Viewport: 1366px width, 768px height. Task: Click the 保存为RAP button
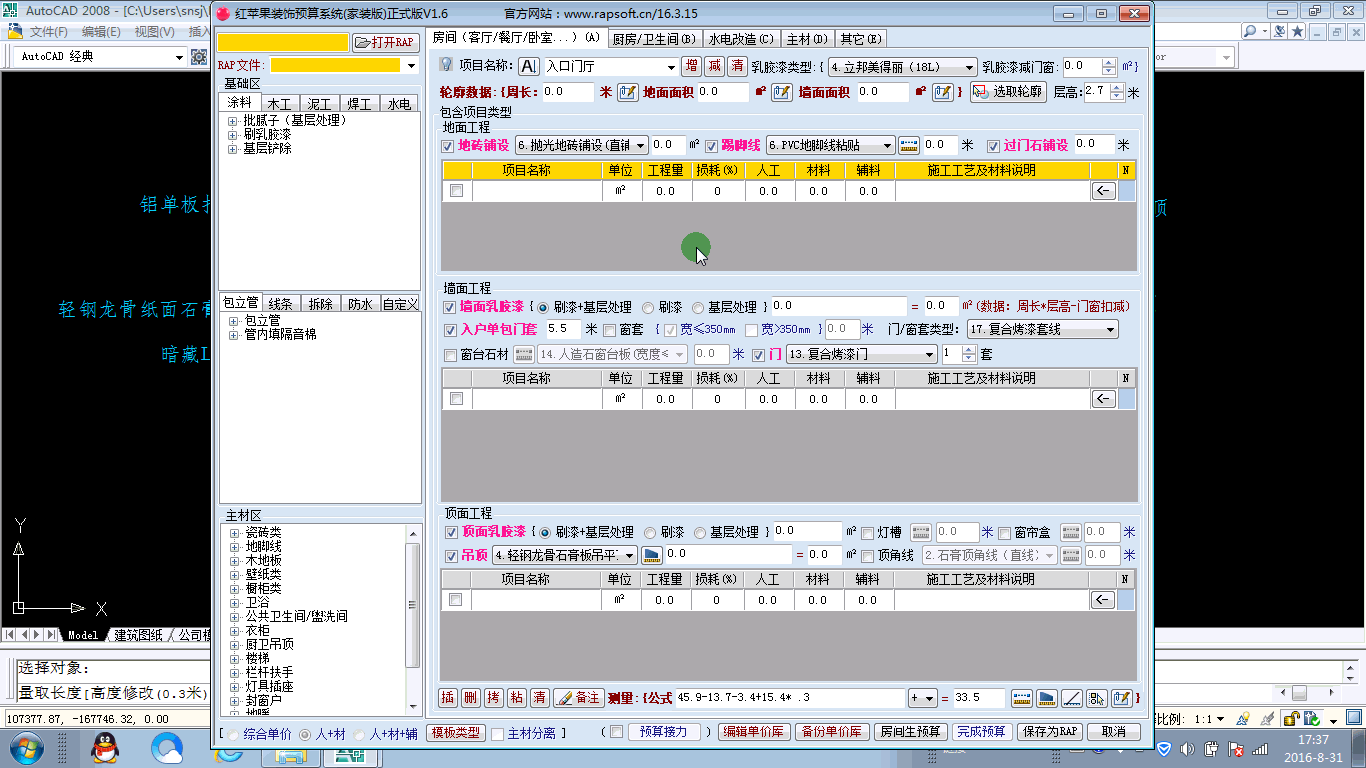pyautogui.click(x=1049, y=732)
